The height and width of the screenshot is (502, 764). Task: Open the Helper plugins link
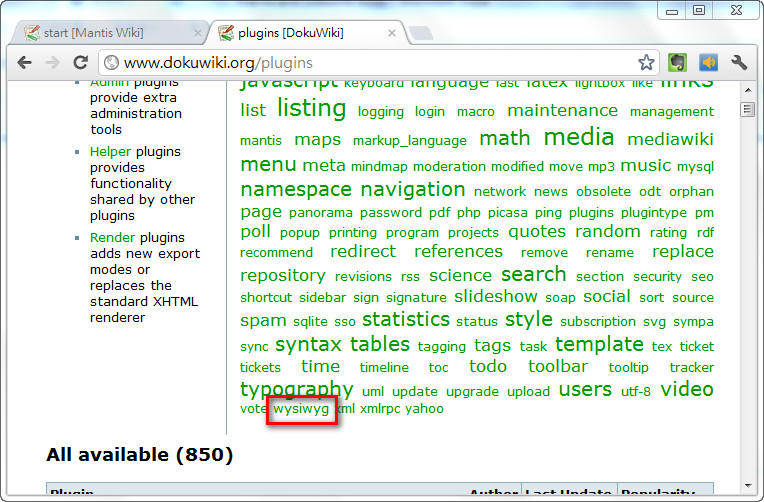pyautogui.click(x=110, y=152)
